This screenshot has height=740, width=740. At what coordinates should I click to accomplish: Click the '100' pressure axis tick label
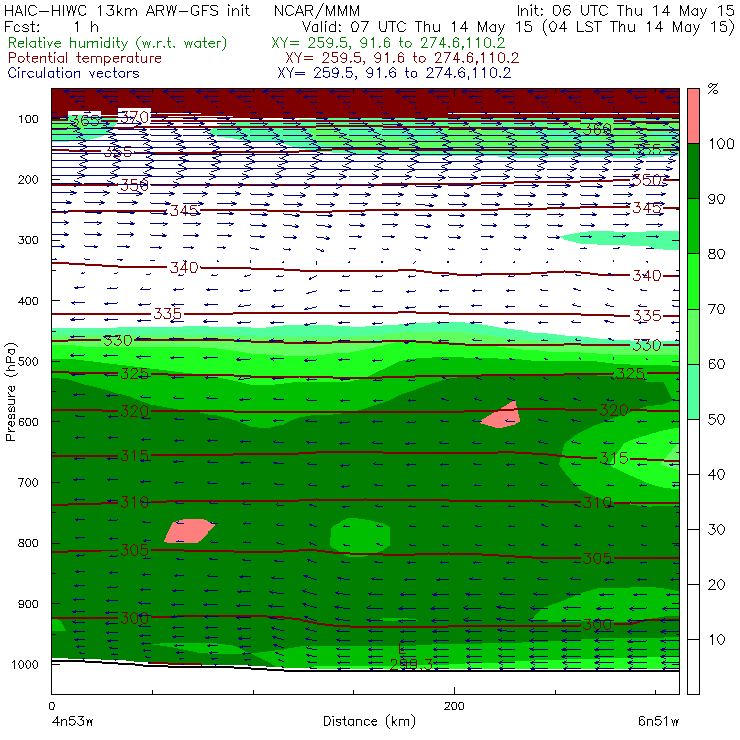pyautogui.click(x=28, y=119)
